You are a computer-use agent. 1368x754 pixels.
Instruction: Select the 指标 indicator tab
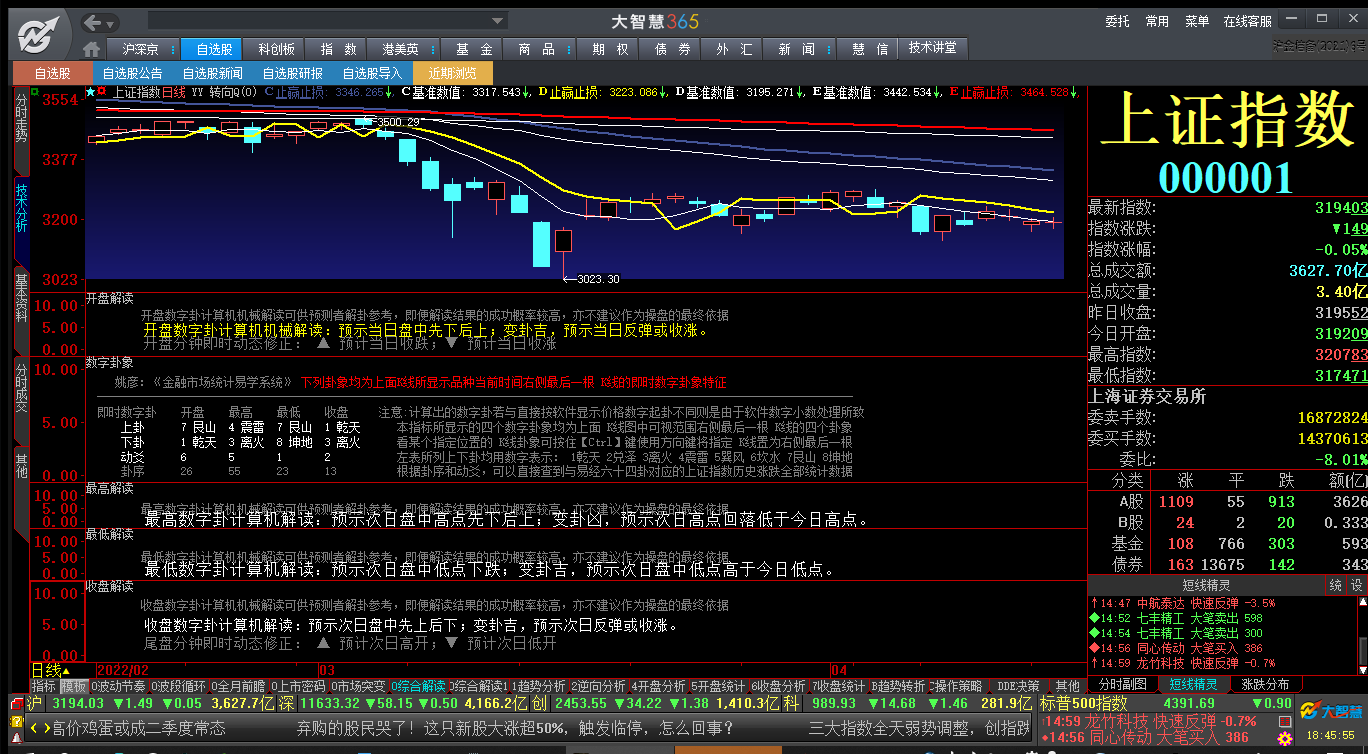[x=43, y=686]
